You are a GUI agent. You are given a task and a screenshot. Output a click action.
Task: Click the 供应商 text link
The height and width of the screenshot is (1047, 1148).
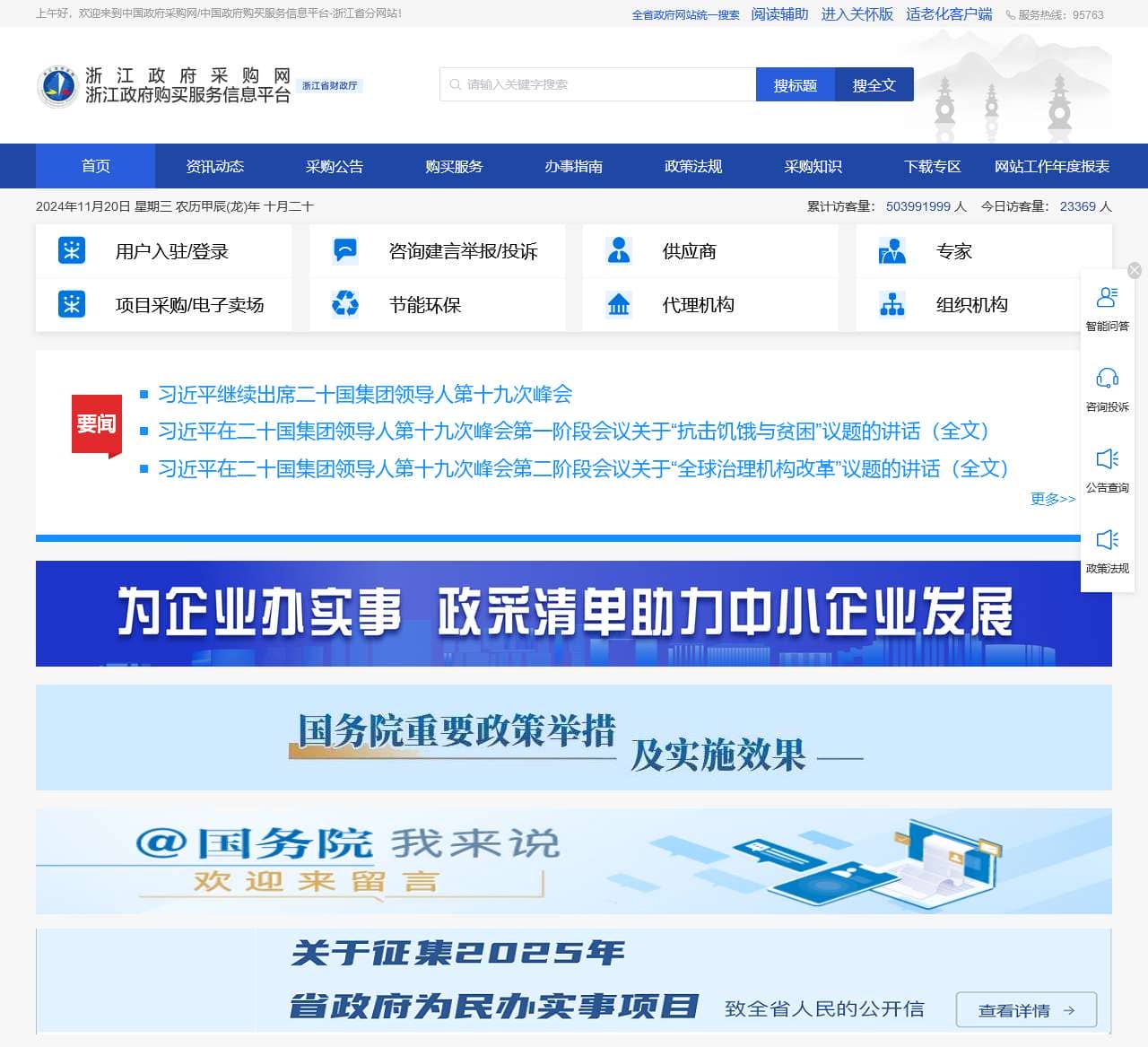[x=690, y=251]
